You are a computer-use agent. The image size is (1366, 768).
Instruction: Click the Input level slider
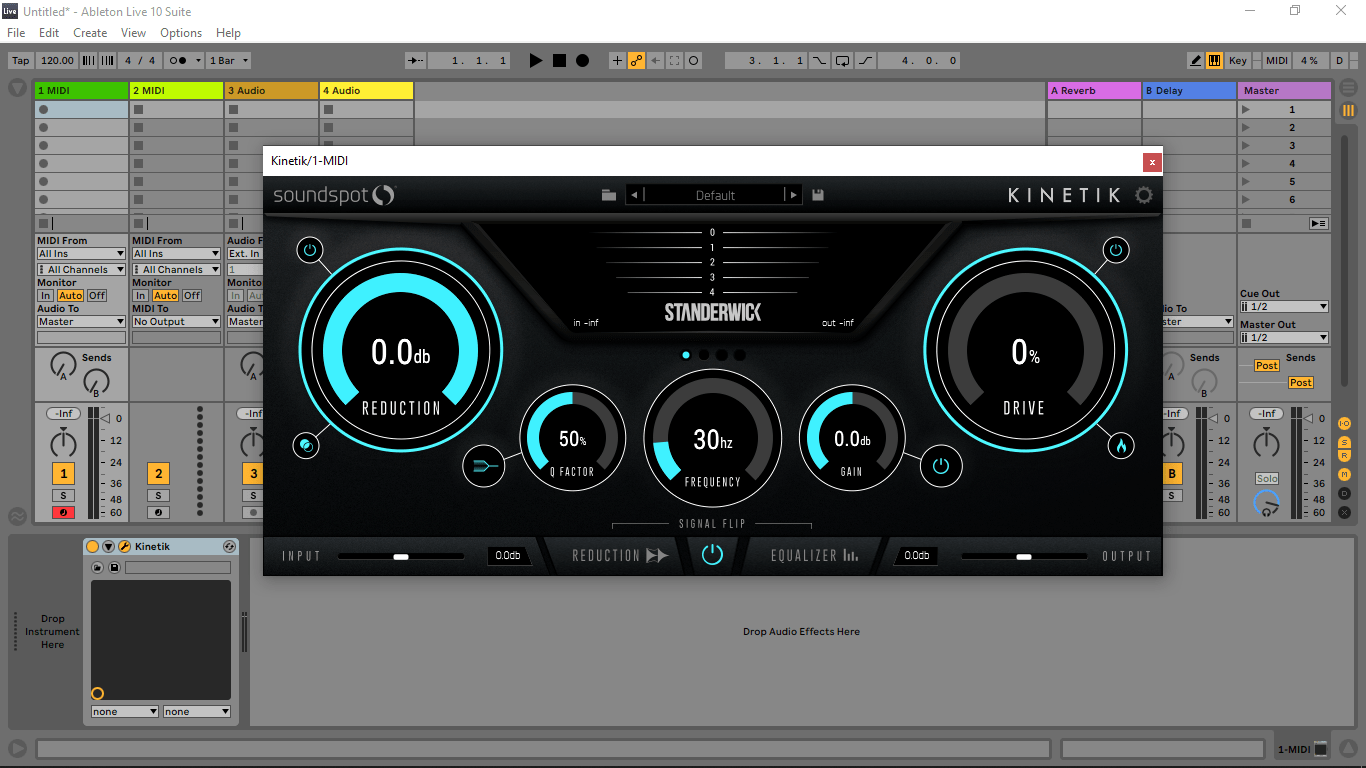[x=401, y=556]
